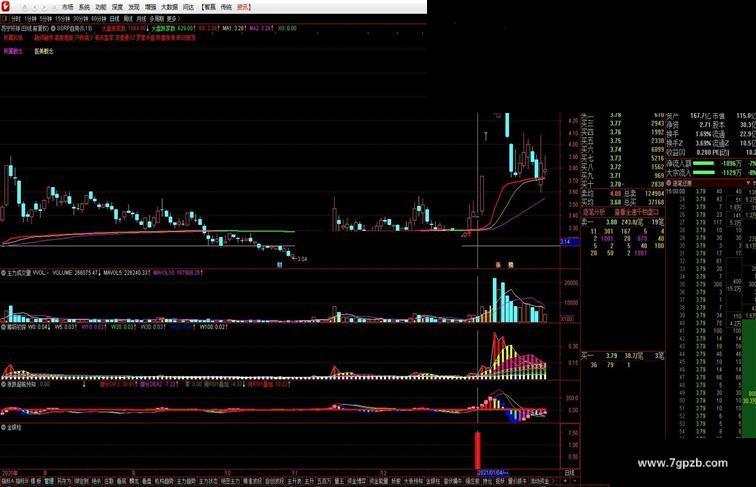The height and width of the screenshot is (487, 756).
Task: Open the 发现 menu
Action: tap(134, 7)
